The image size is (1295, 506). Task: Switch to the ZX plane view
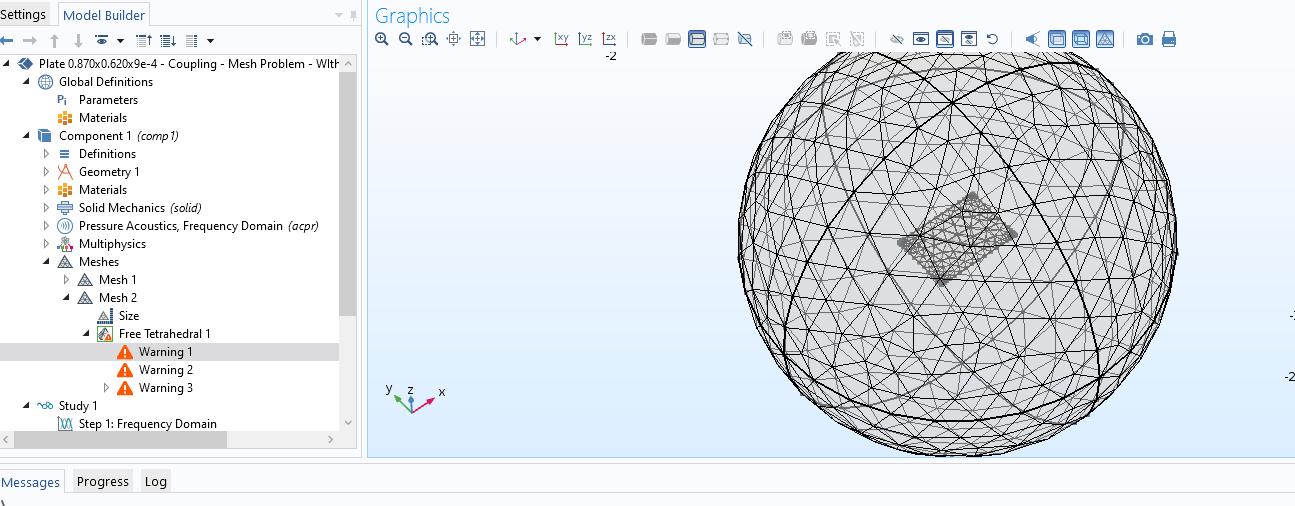click(x=609, y=39)
